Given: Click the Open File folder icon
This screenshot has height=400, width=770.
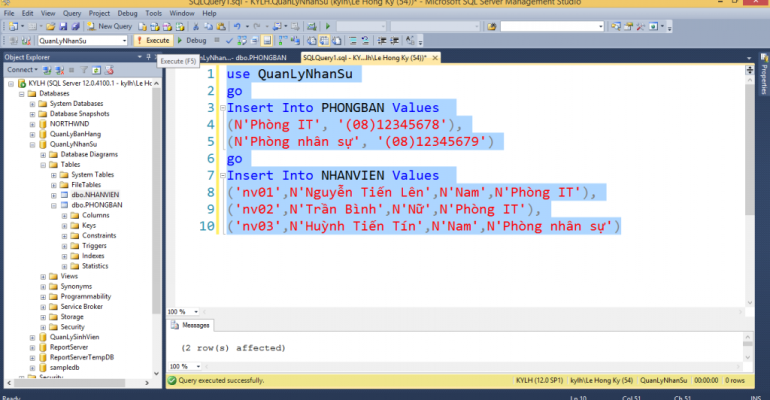Looking at the screenshot, I should click(x=51, y=27).
